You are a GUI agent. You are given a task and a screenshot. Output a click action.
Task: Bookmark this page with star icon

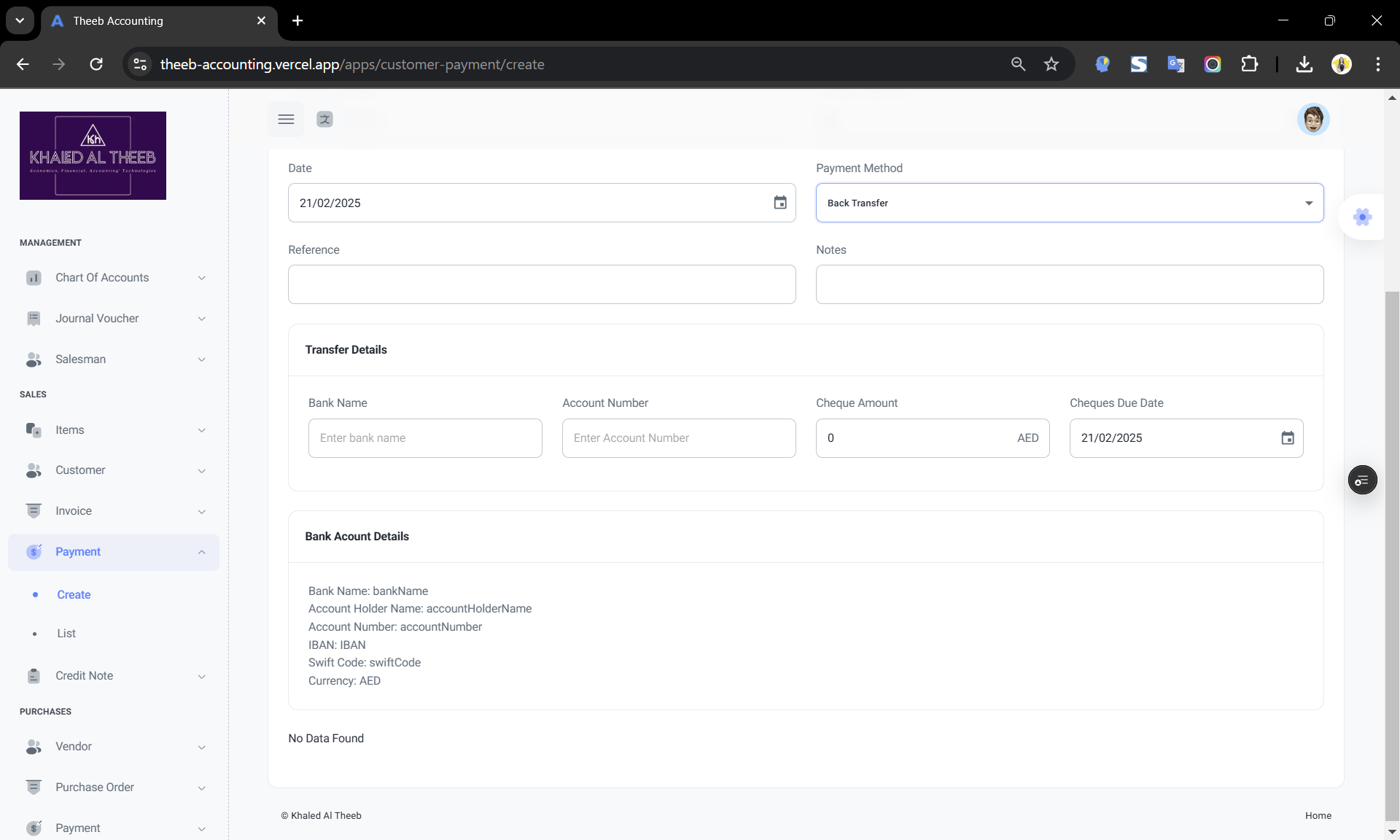pos(1051,64)
